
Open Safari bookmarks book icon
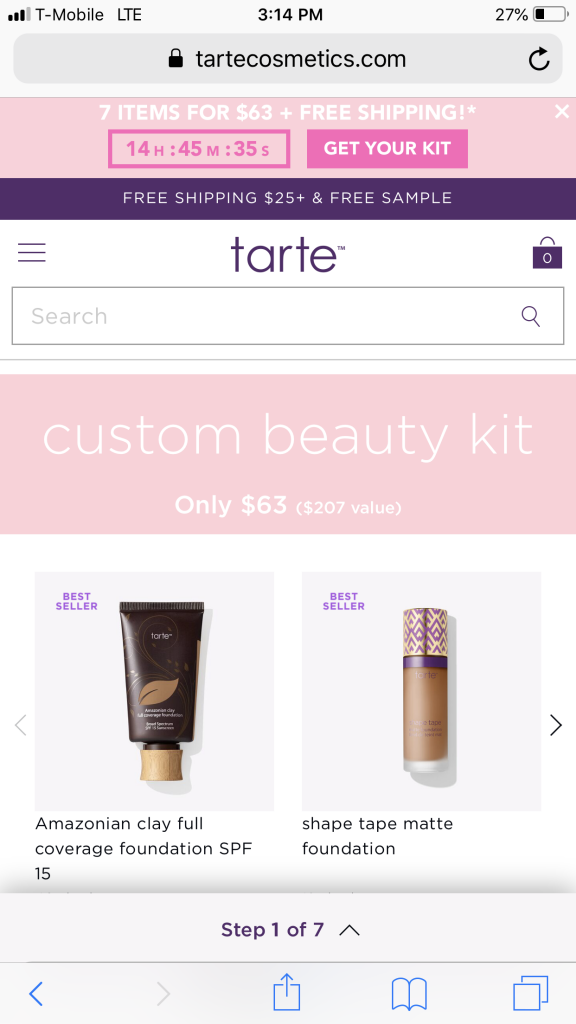pyautogui.click(x=409, y=995)
